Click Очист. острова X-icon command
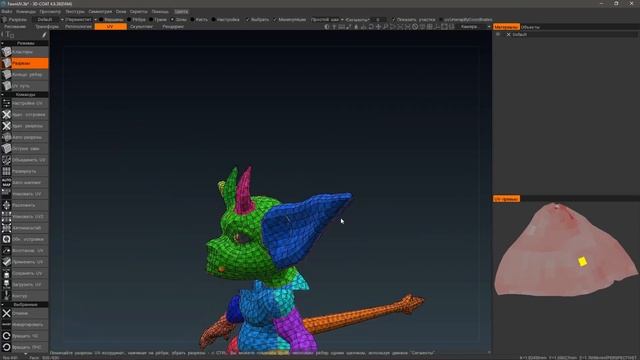 tap(24, 115)
